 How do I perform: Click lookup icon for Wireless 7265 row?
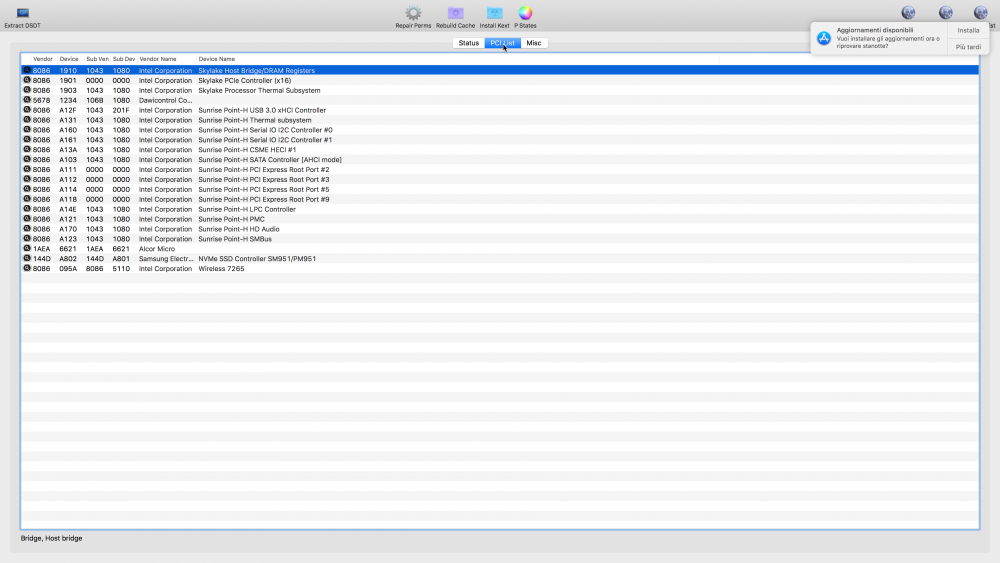coord(27,268)
